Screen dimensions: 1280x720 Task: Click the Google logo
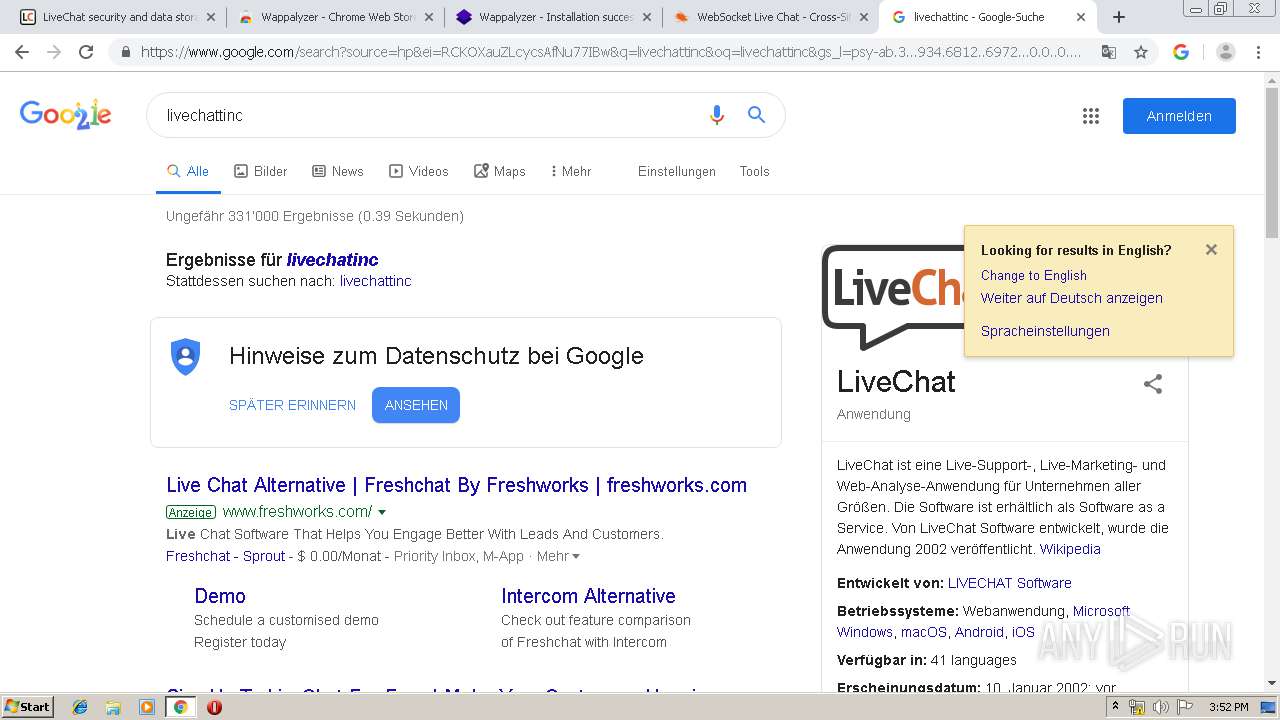click(66, 115)
